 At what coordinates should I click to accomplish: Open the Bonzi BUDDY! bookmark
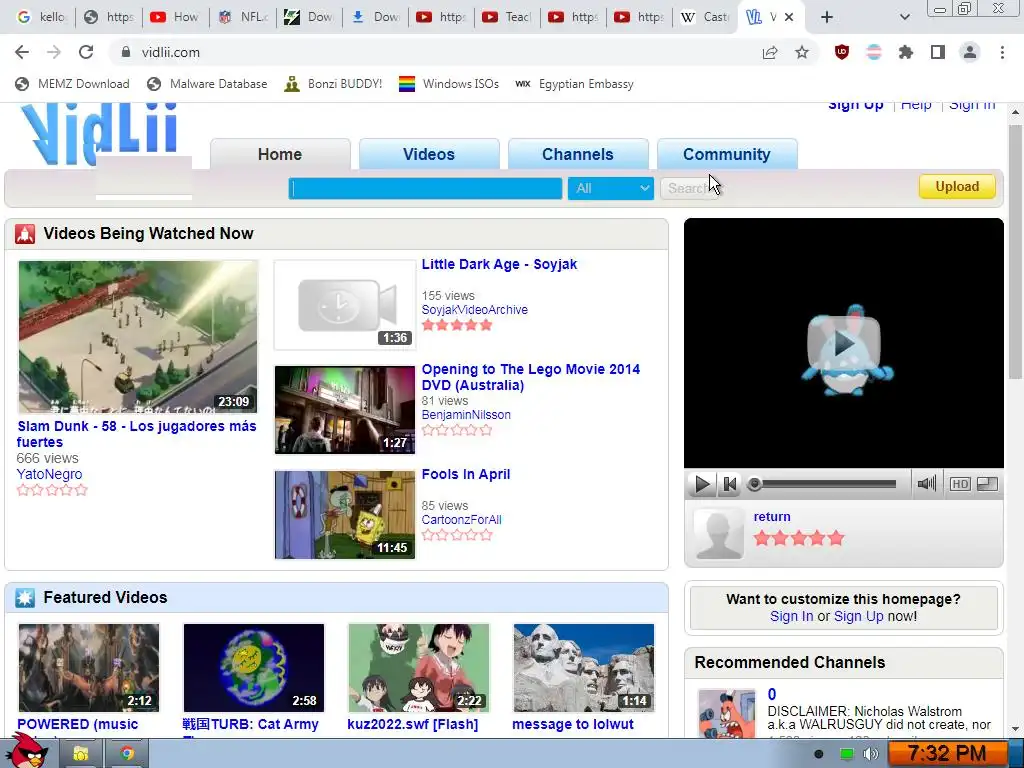click(x=333, y=84)
